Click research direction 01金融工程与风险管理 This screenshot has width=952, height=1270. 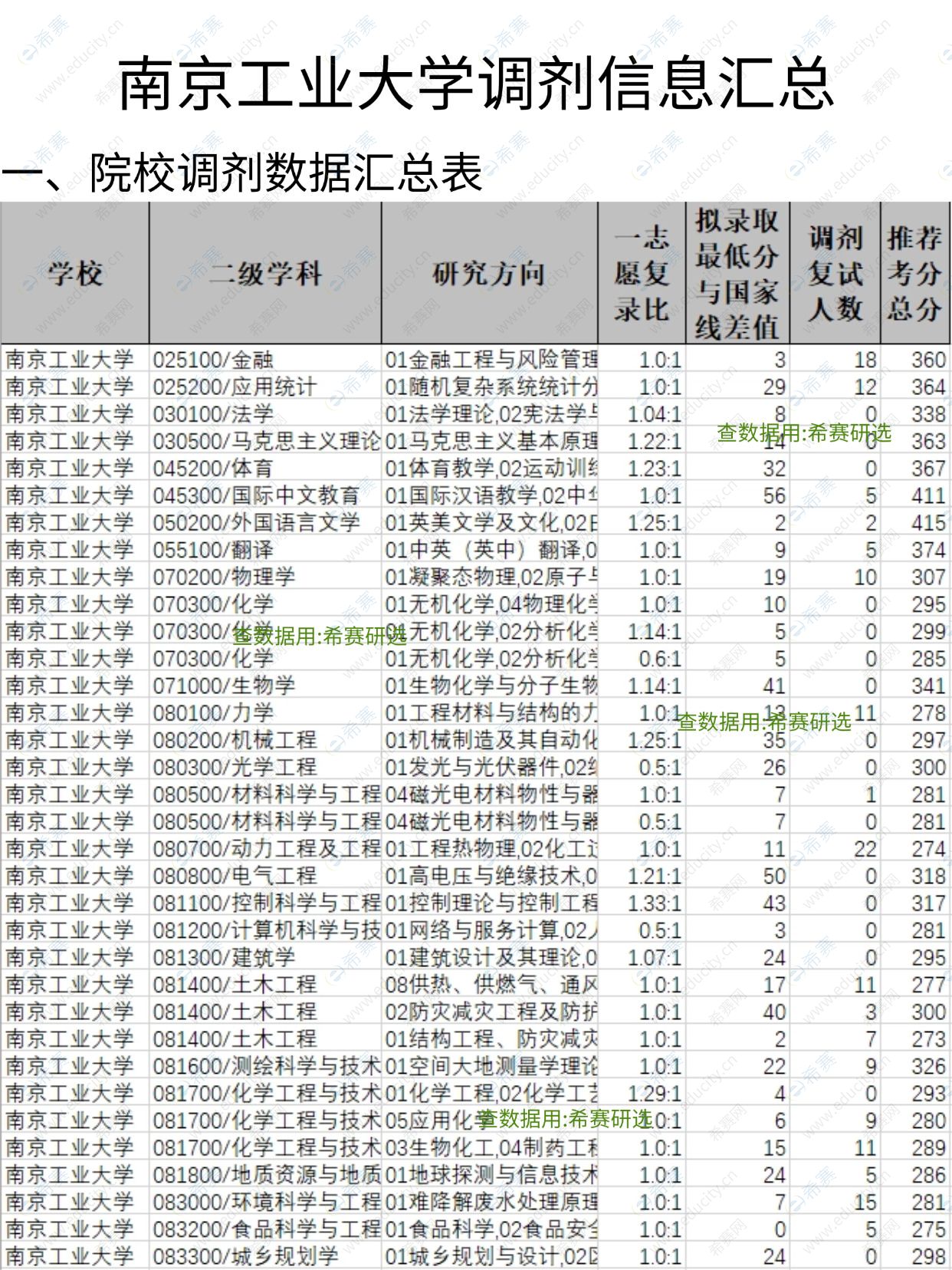point(491,360)
